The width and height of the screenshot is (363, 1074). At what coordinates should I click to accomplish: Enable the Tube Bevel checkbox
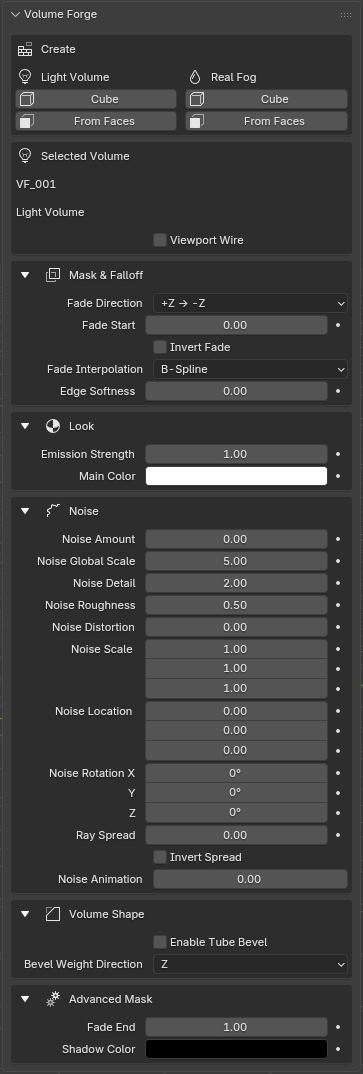point(160,942)
